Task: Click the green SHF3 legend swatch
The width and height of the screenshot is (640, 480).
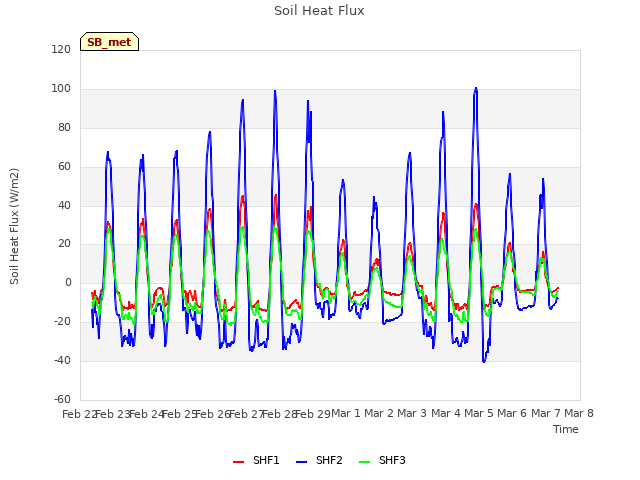Action: tap(364, 462)
